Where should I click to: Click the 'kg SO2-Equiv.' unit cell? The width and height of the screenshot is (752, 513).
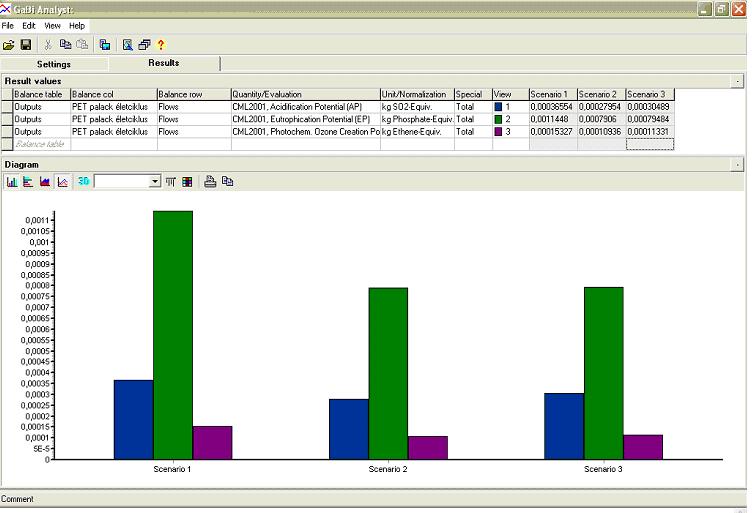pos(417,107)
